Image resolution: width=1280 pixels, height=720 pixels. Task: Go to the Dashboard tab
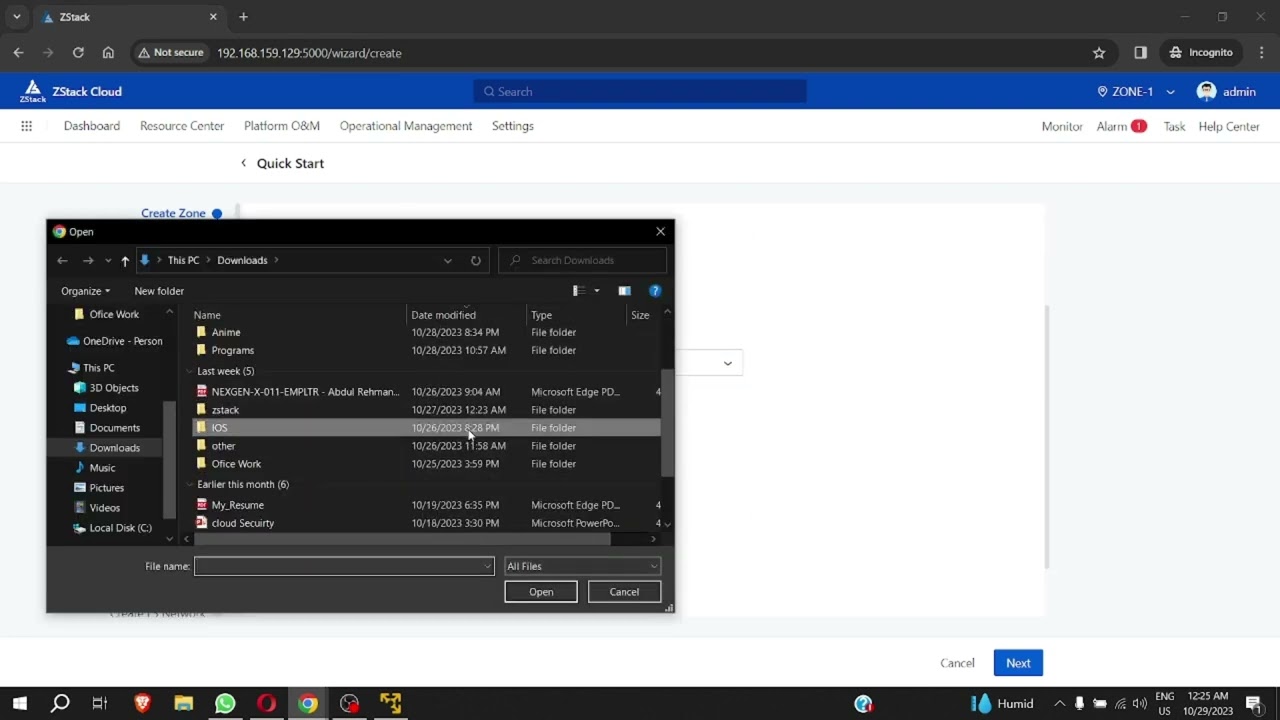(x=92, y=126)
